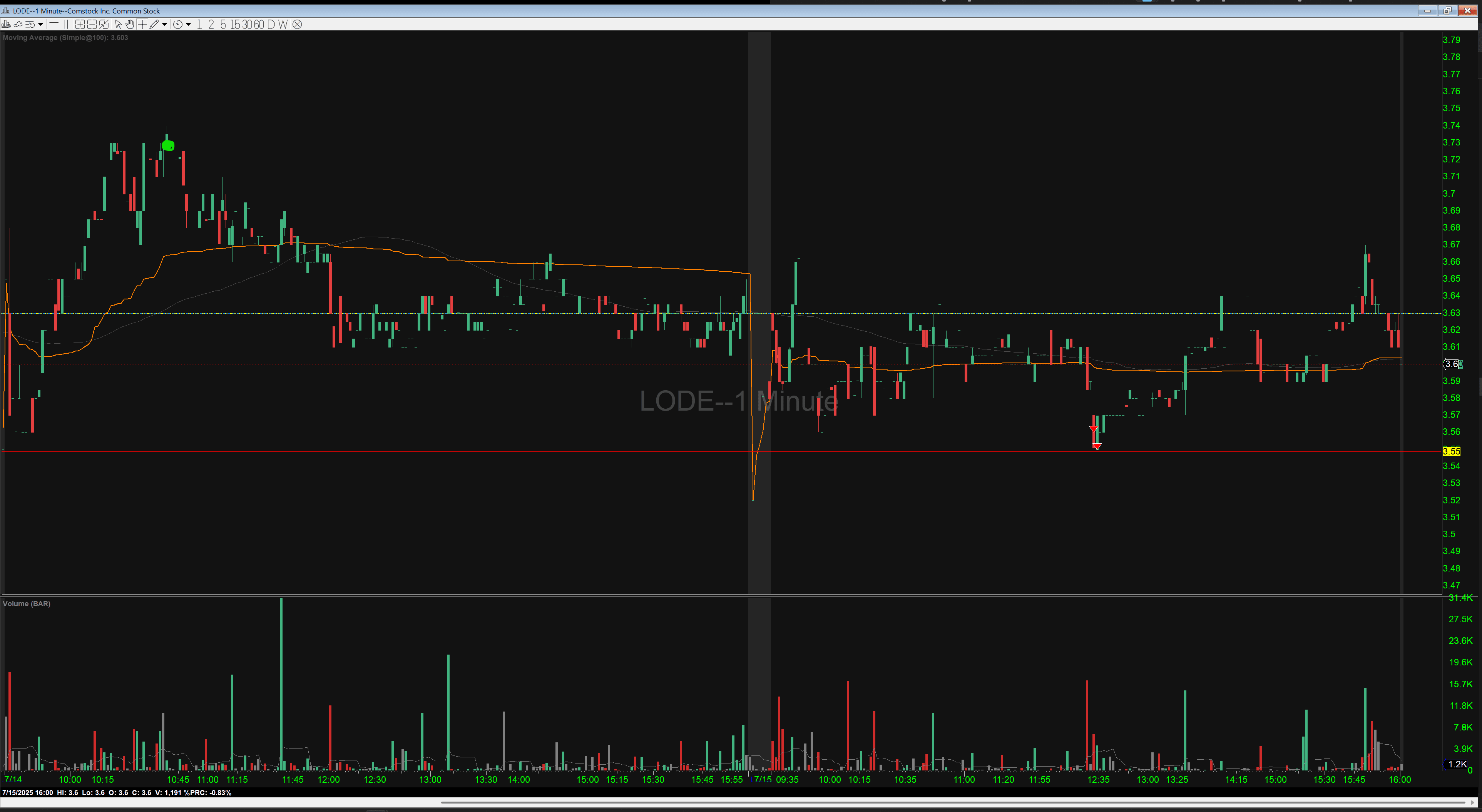Click the horizontal scrollbar at chart bottom
The height and width of the screenshot is (812, 1482).
tap(949, 802)
